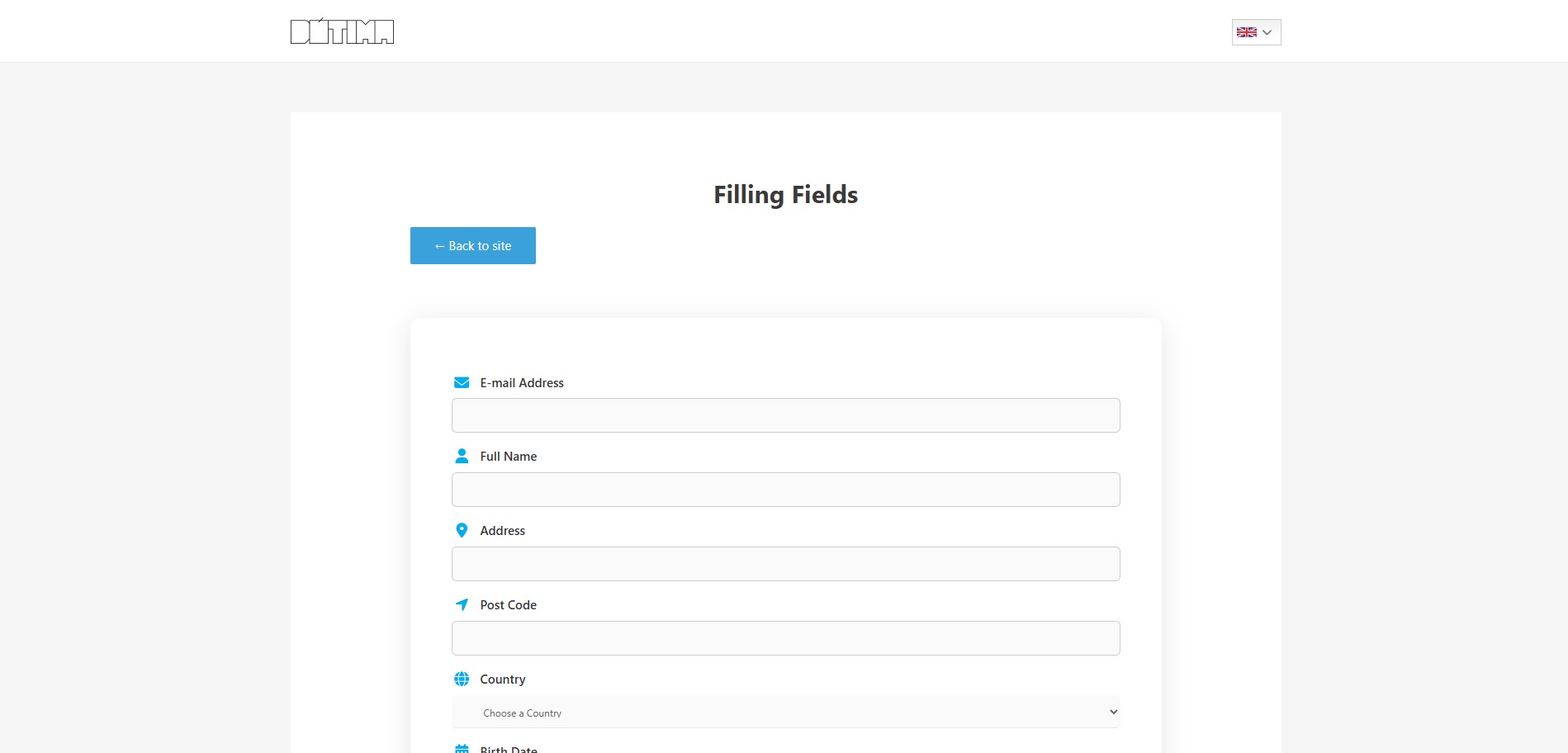This screenshot has height=753, width=1568.
Task: Focus the Full Name input field
Action: (x=785, y=490)
